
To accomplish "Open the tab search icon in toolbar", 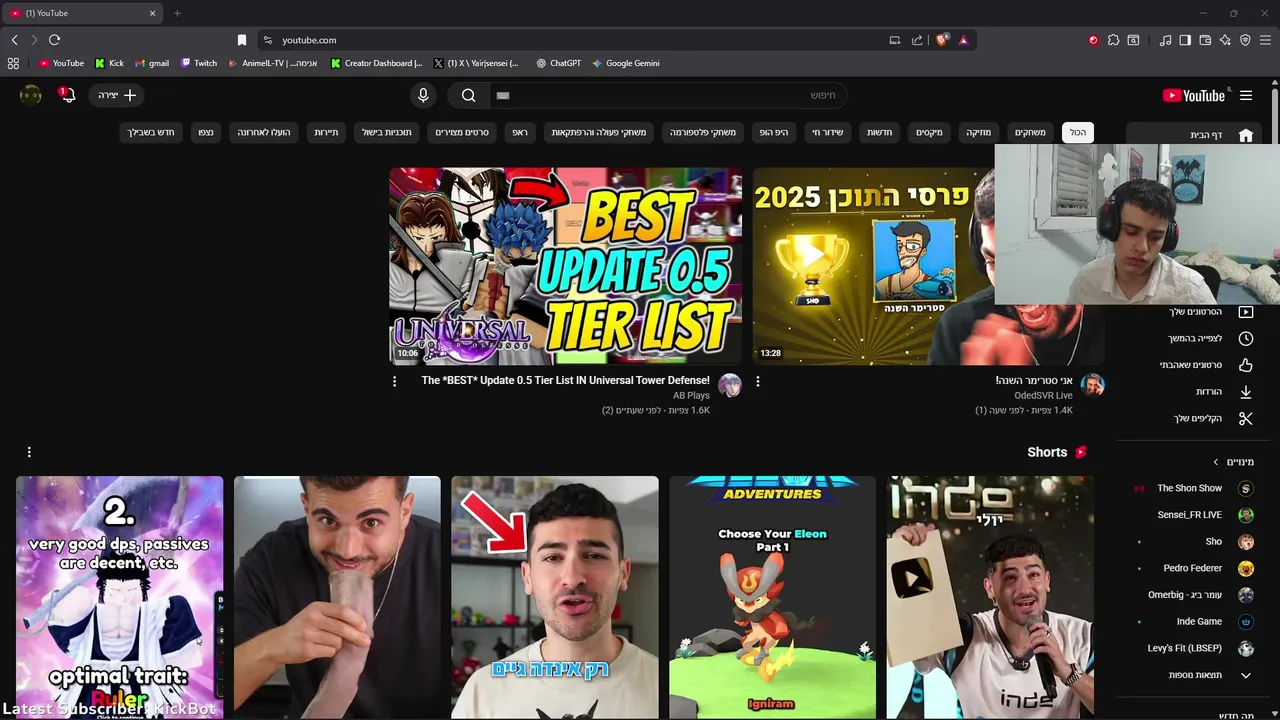I will point(1133,40).
